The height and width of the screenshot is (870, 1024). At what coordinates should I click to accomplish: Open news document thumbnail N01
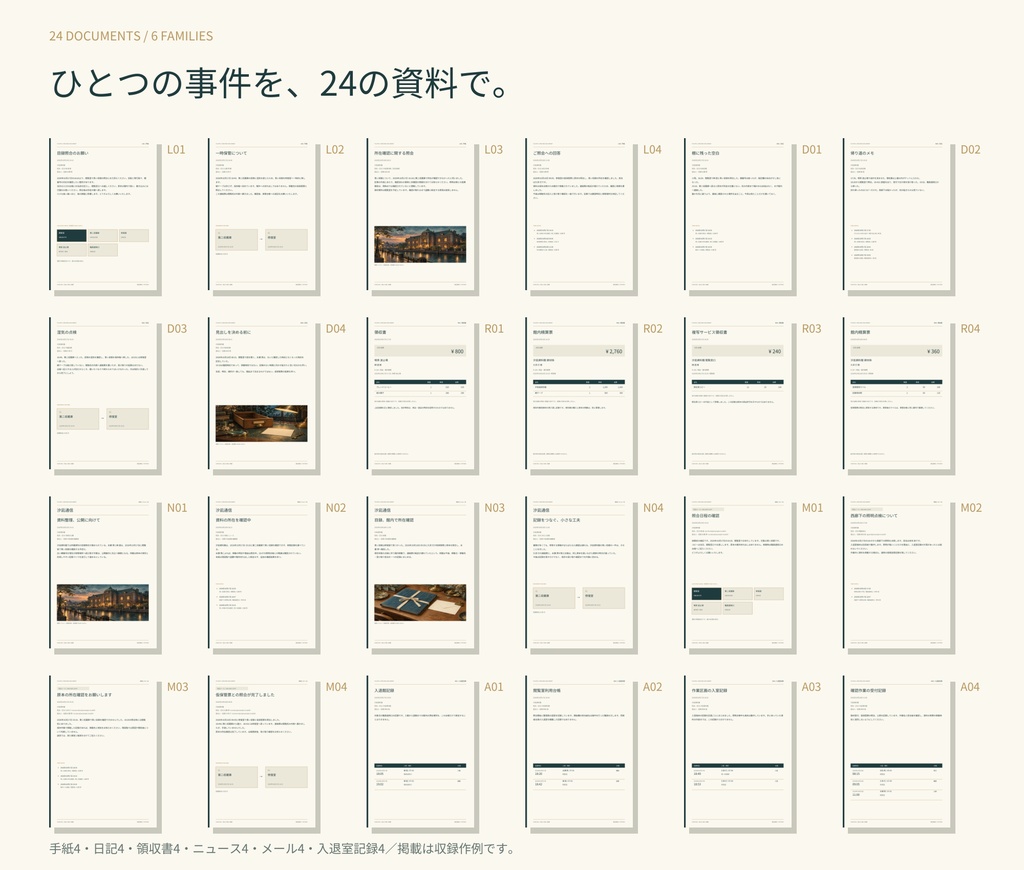pos(103,572)
